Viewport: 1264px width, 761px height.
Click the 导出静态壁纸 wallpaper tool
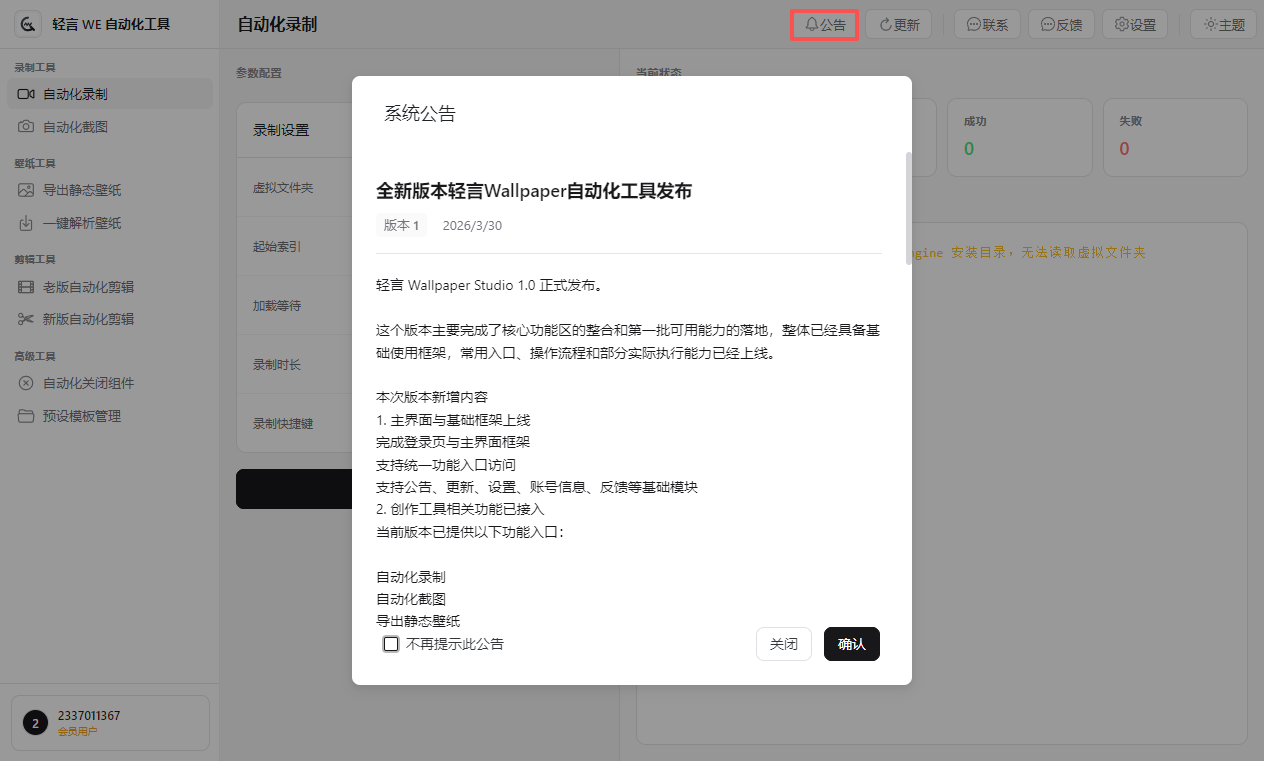(x=85, y=190)
